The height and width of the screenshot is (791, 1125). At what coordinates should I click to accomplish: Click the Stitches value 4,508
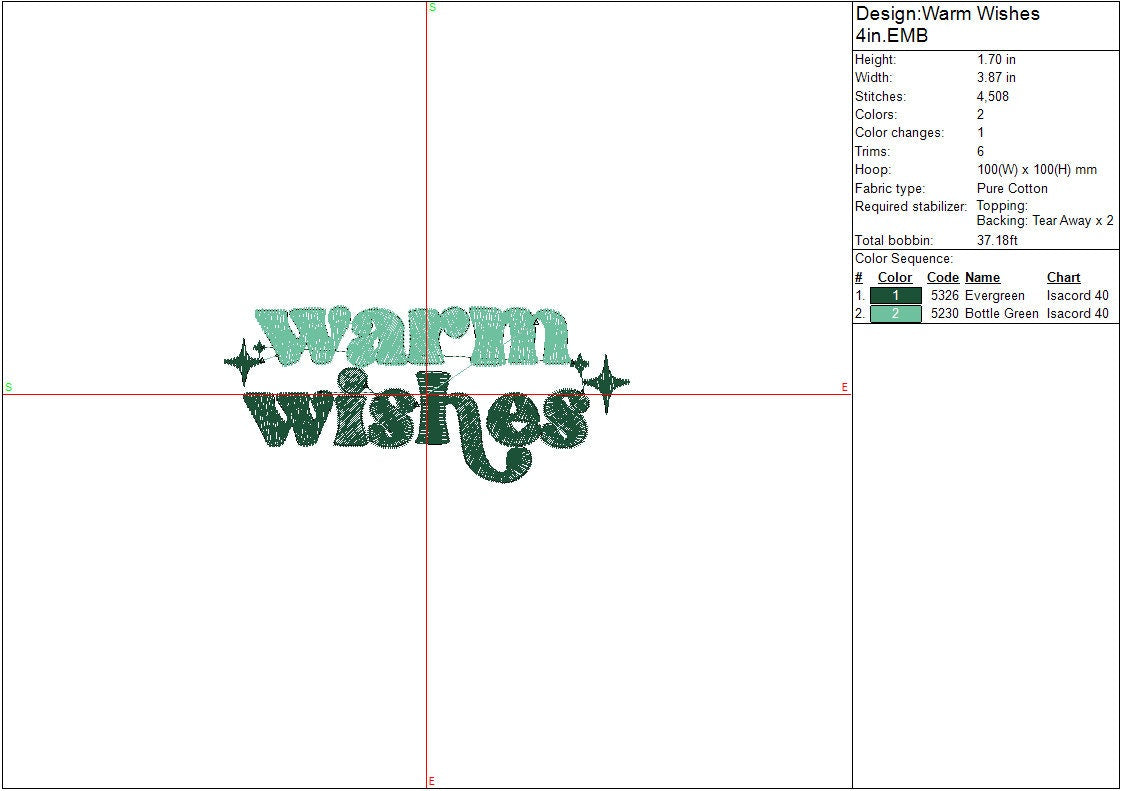tap(993, 97)
